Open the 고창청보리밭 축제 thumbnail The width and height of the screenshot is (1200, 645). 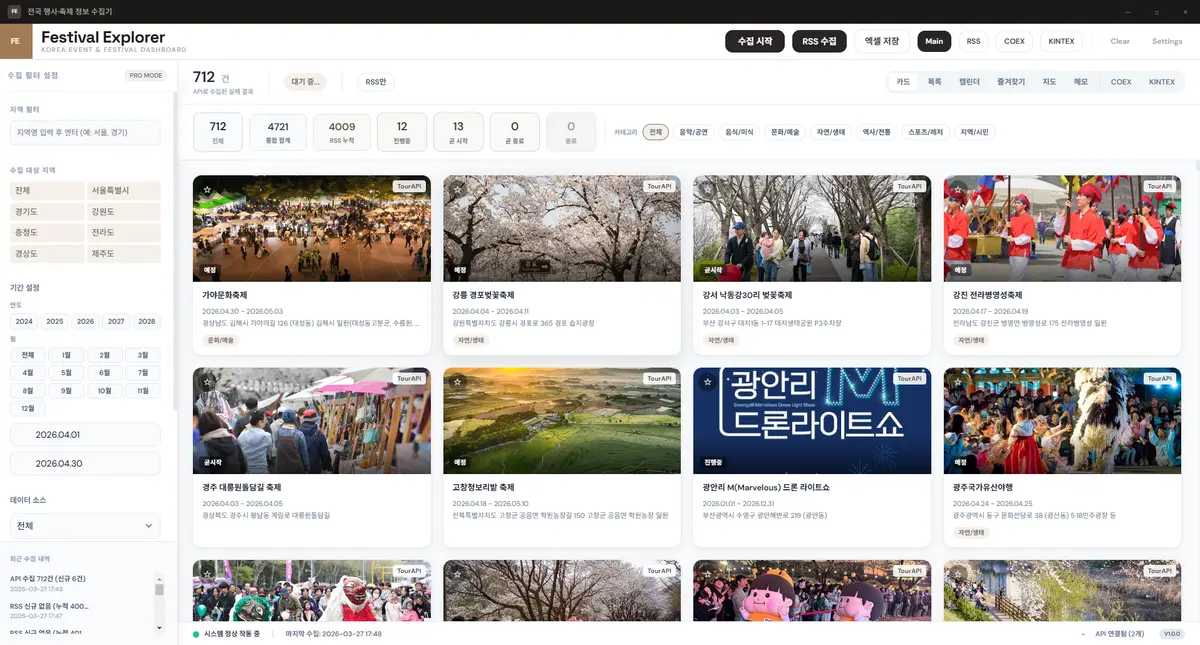562,421
